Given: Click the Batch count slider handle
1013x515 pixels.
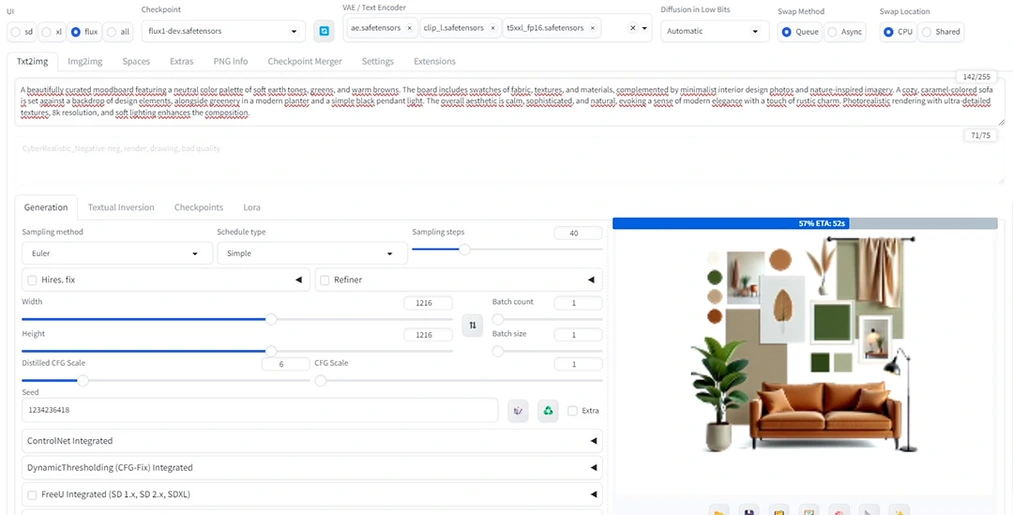Looking at the screenshot, I should point(498,319).
